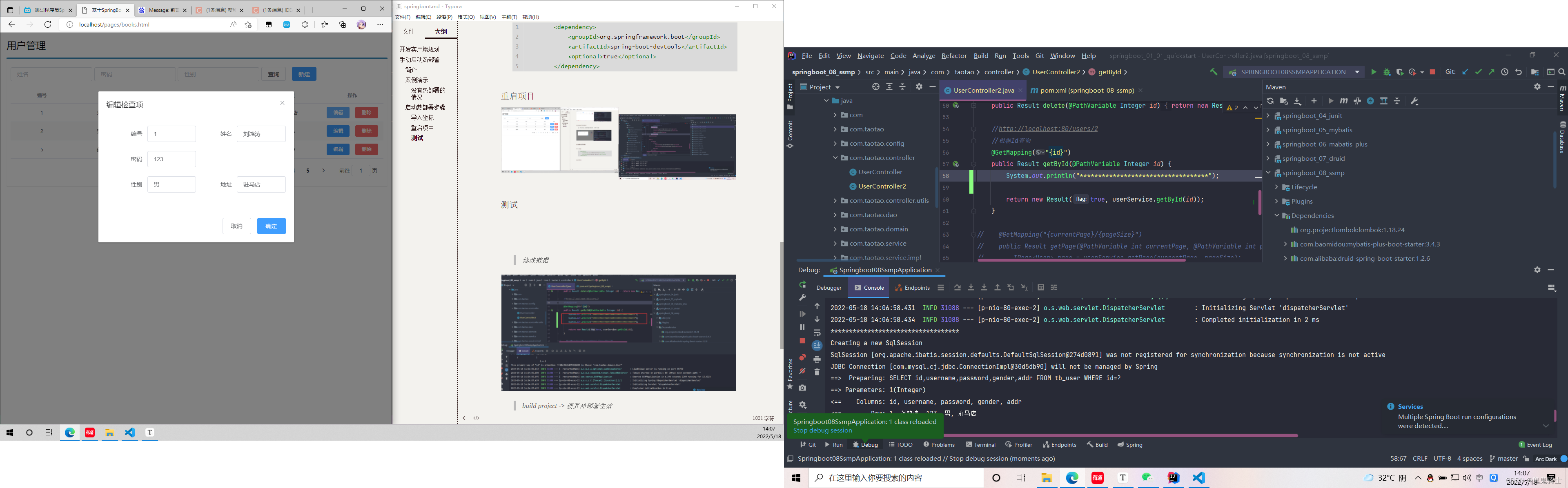Click Edge Extensions puzzle icon

tap(305, 24)
